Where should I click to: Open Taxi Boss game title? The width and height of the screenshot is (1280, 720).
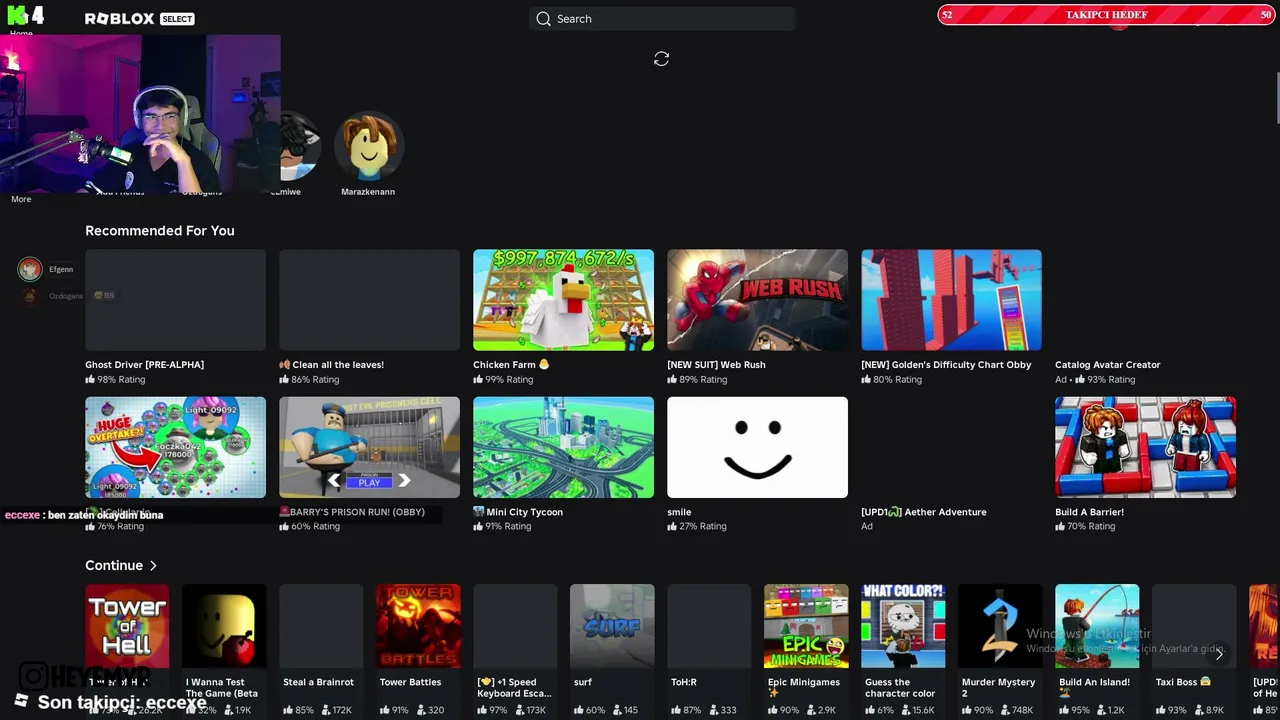pos(1183,682)
